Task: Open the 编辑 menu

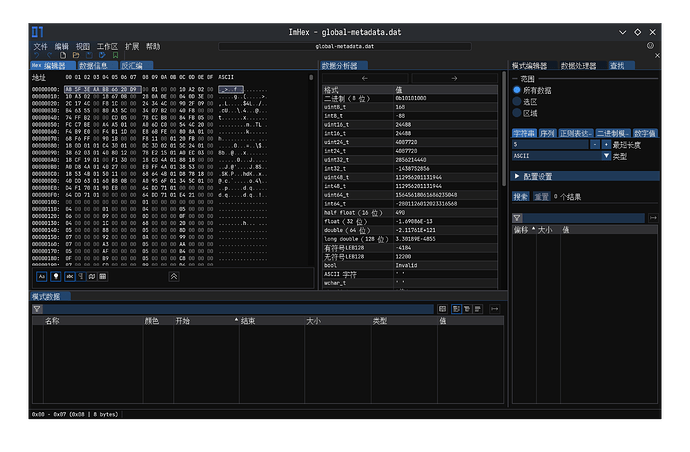Action: tap(62, 46)
